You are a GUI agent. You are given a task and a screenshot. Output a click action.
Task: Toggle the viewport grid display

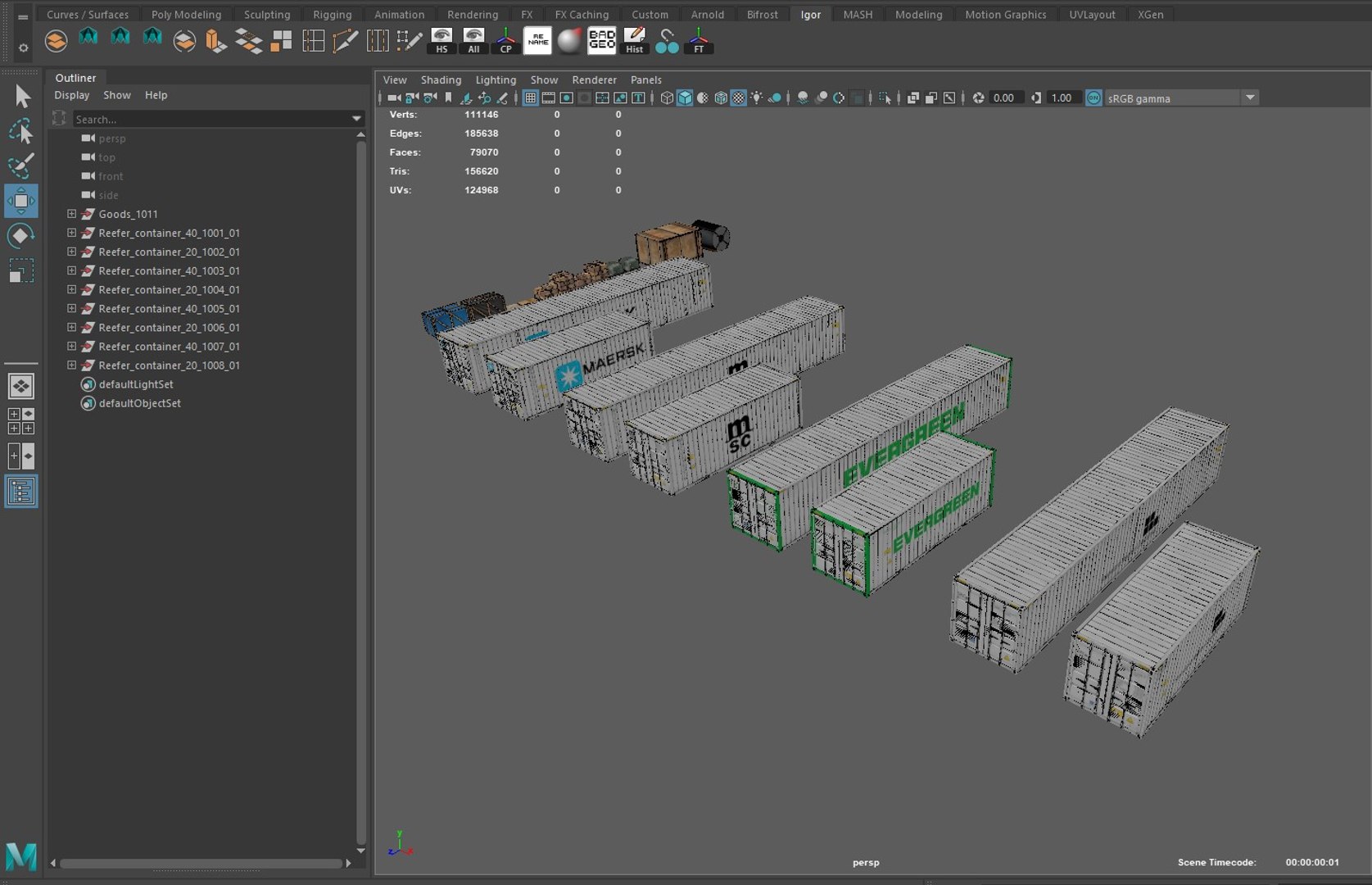click(531, 98)
